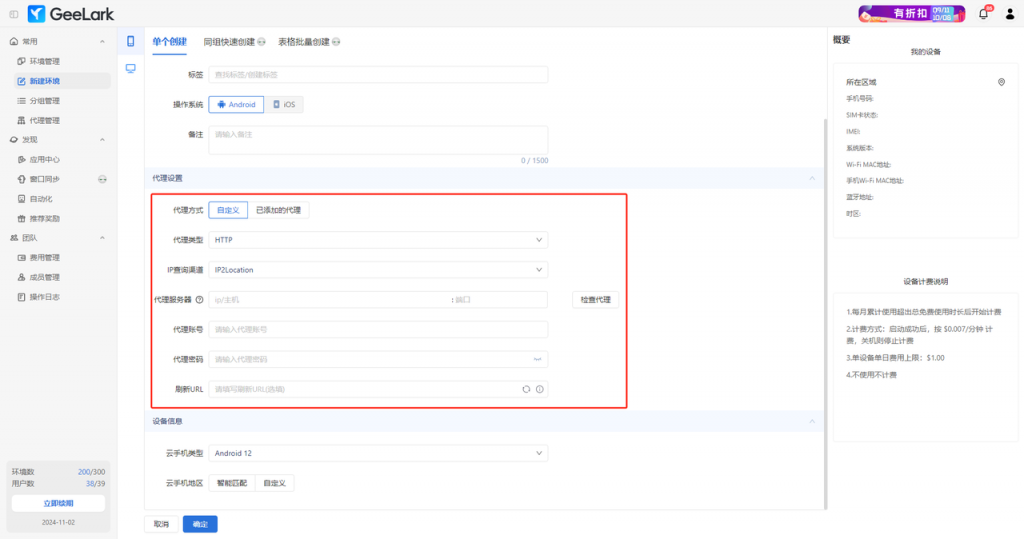This screenshot has height=539, width=1024.
Task: Switch proxy method to 已添加的代理
Action: pyautogui.click(x=277, y=210)
